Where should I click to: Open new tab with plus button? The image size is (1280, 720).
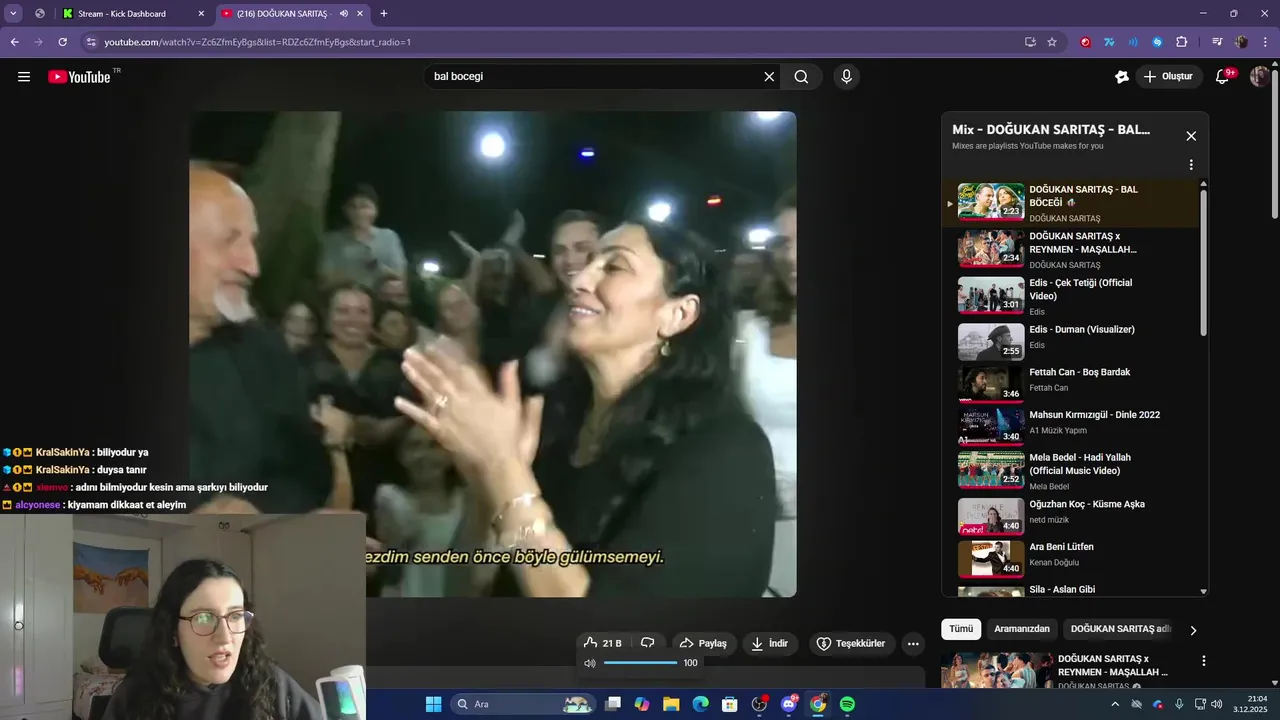(x=384, y=13)
